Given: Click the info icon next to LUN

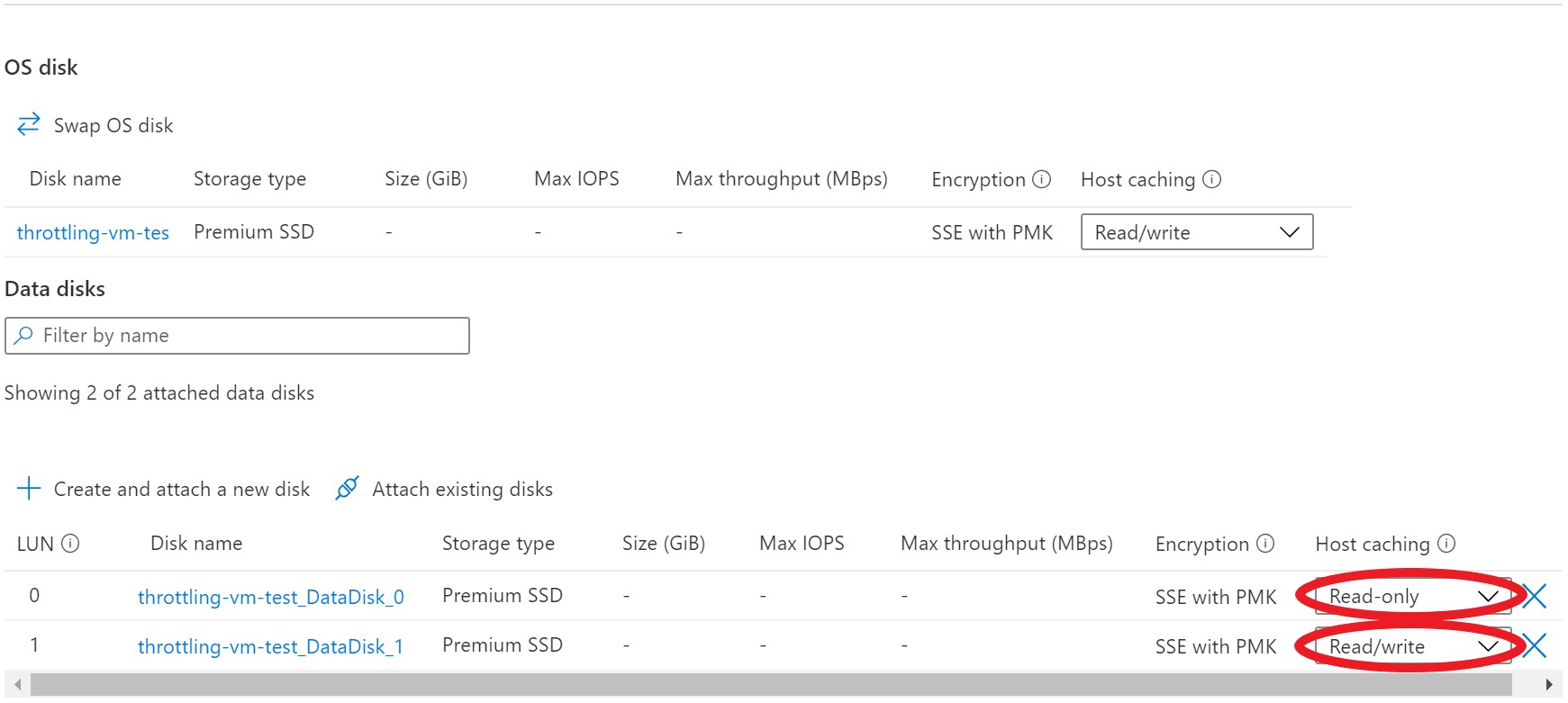Looking at the screenshot, I should pos(70,544).
